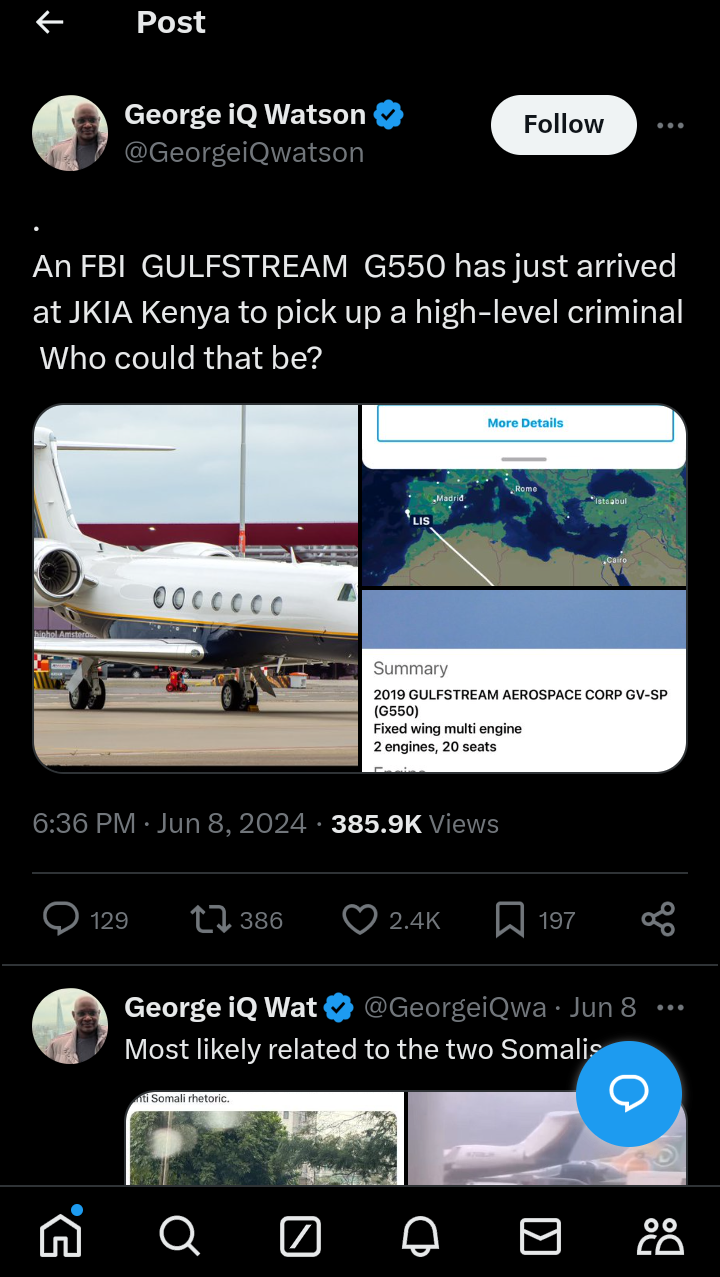Tap the @GeorgeiQwatson handle
Screen dimensions: 720x1277
(x=244, y=152)
